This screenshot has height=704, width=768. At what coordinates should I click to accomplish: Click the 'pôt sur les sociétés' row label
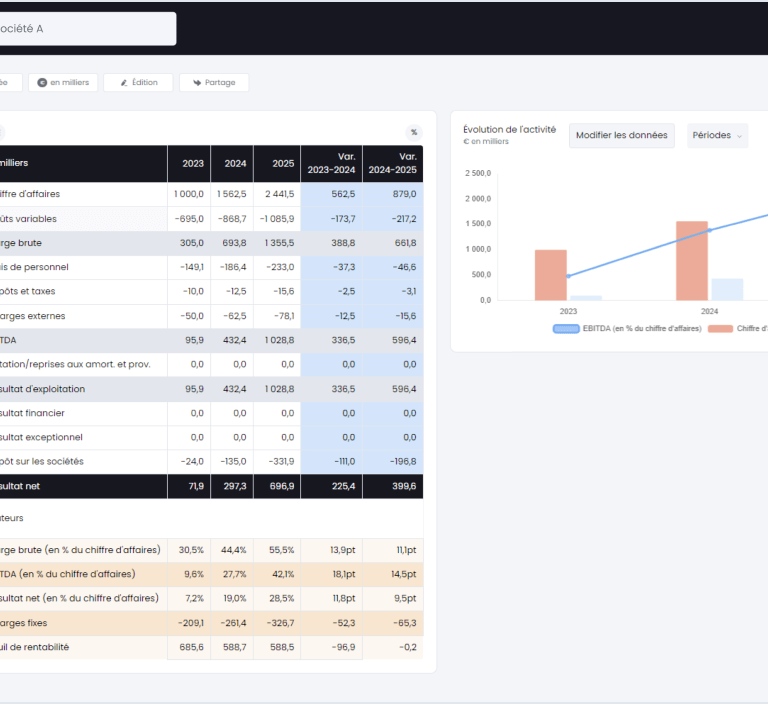[42, 461]
